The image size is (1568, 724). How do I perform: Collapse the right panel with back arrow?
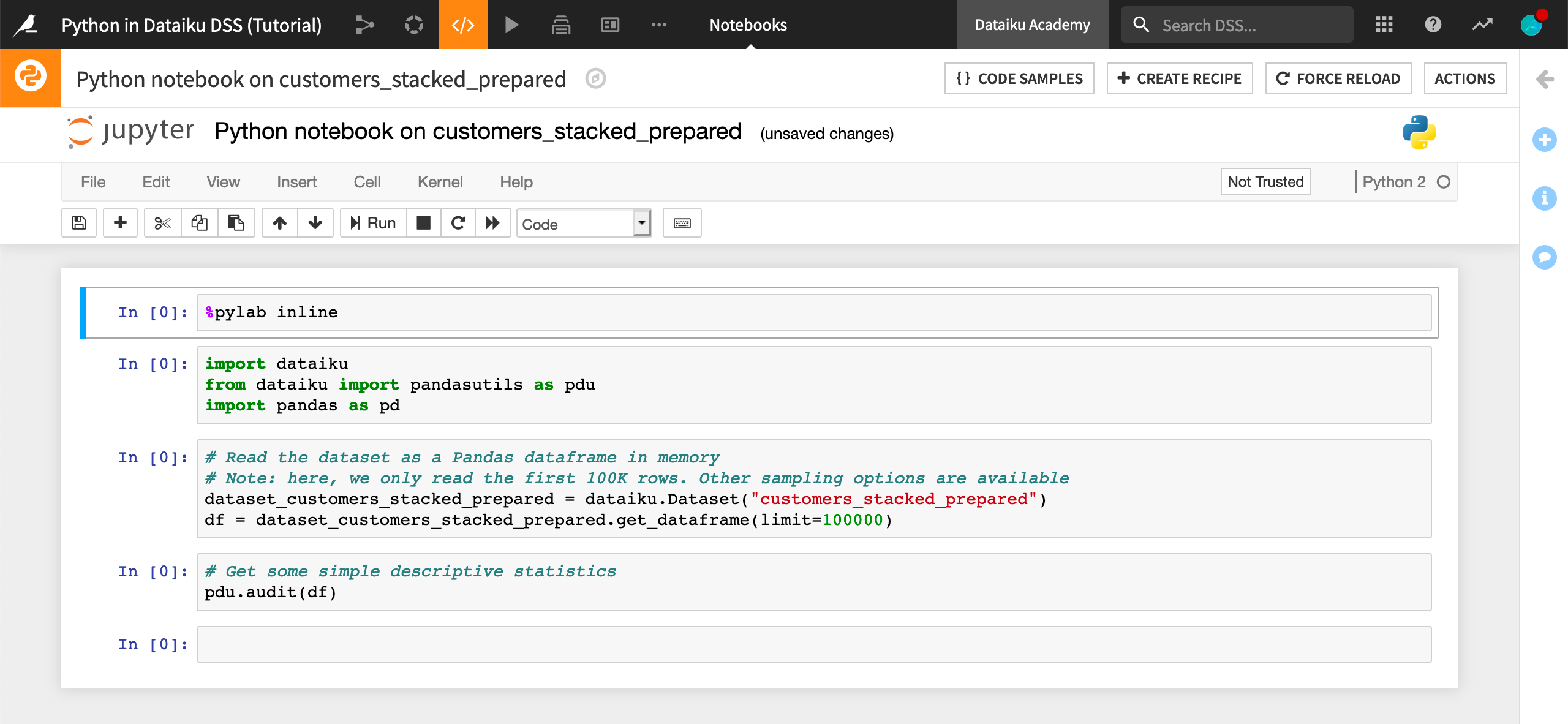coord(1545,78)
